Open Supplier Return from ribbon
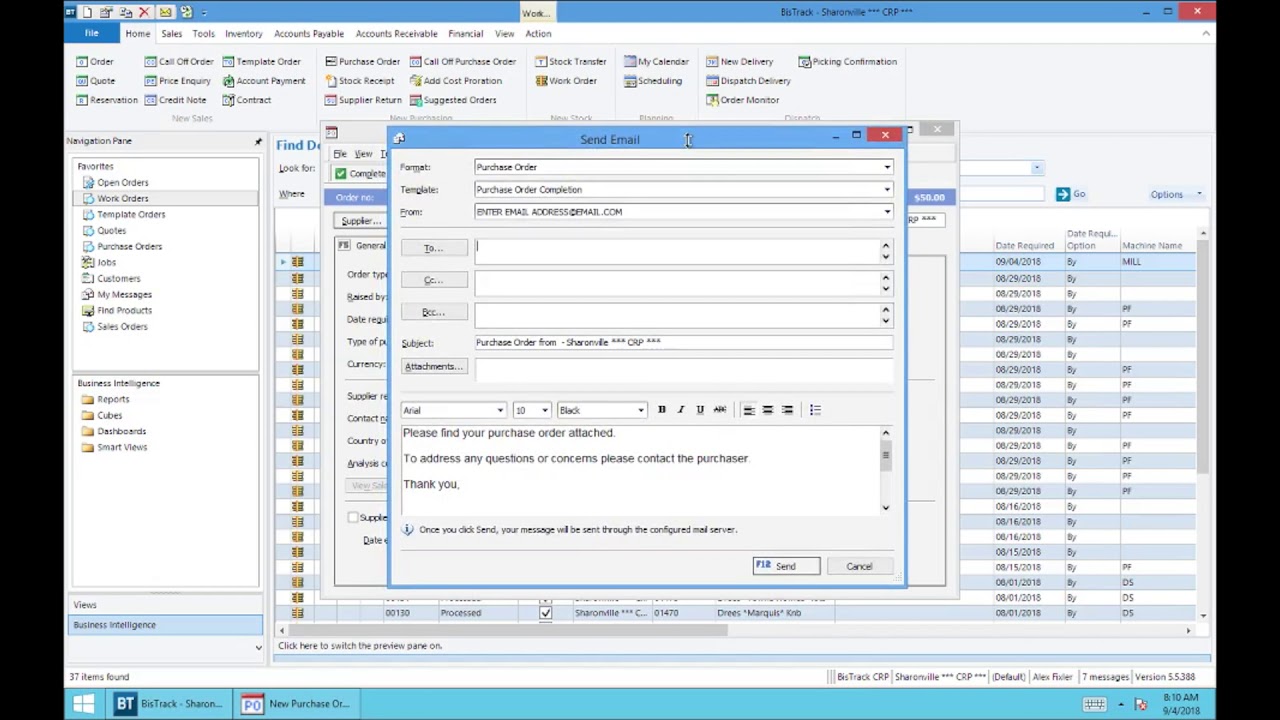 (x=363, y=100)
